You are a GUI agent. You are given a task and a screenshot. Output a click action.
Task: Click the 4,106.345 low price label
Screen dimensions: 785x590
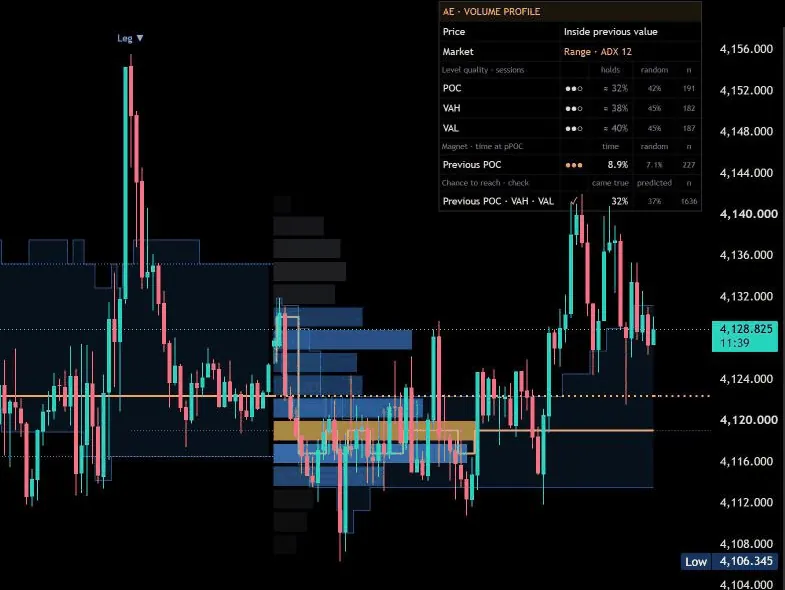click(746, 561)
